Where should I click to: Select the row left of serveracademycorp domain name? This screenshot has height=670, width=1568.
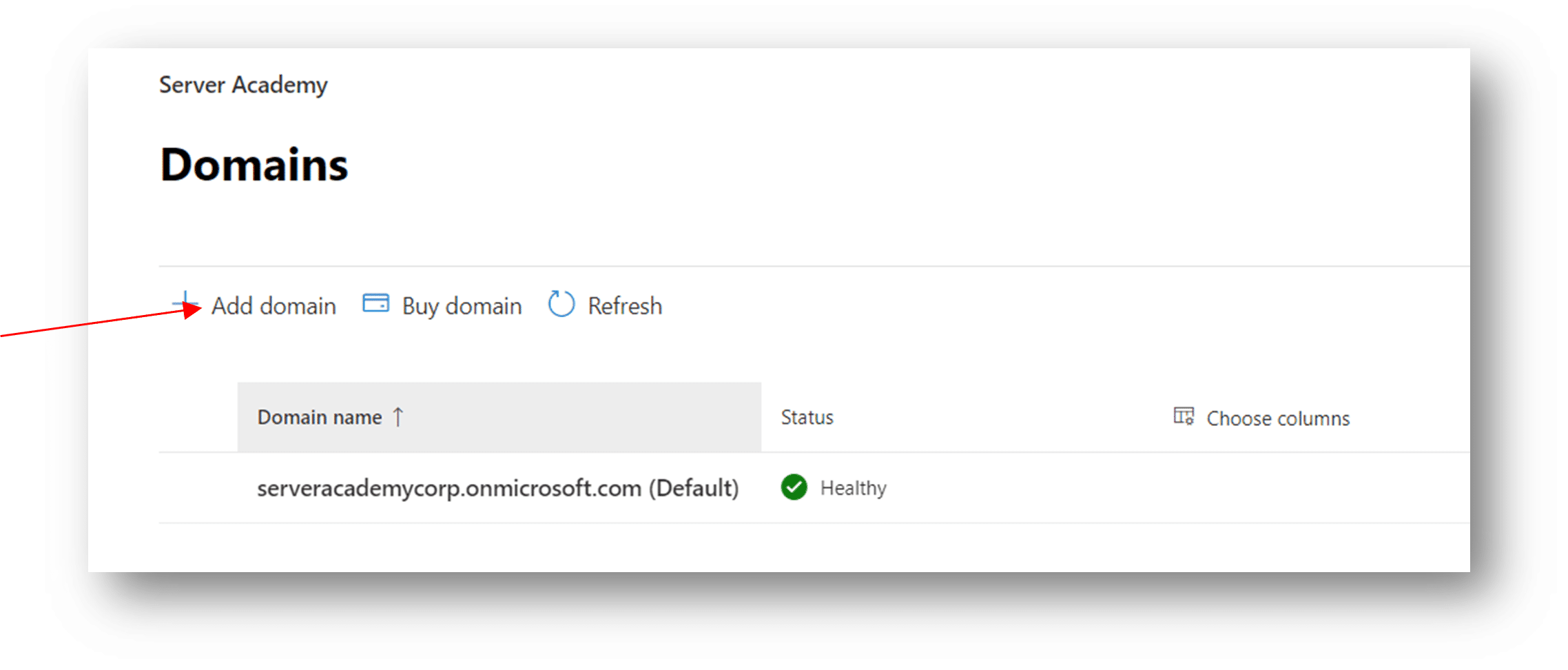coord(198,488)
